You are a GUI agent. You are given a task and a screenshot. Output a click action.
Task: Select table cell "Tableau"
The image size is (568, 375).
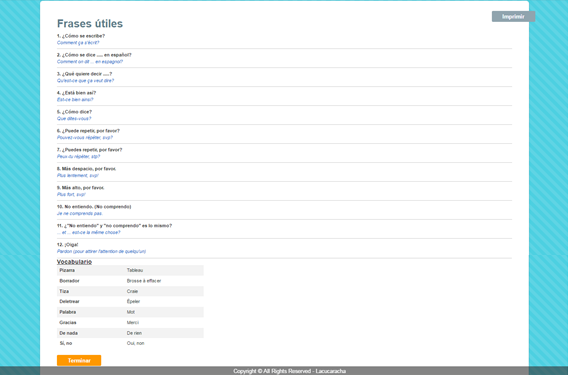tap(164, 270)
